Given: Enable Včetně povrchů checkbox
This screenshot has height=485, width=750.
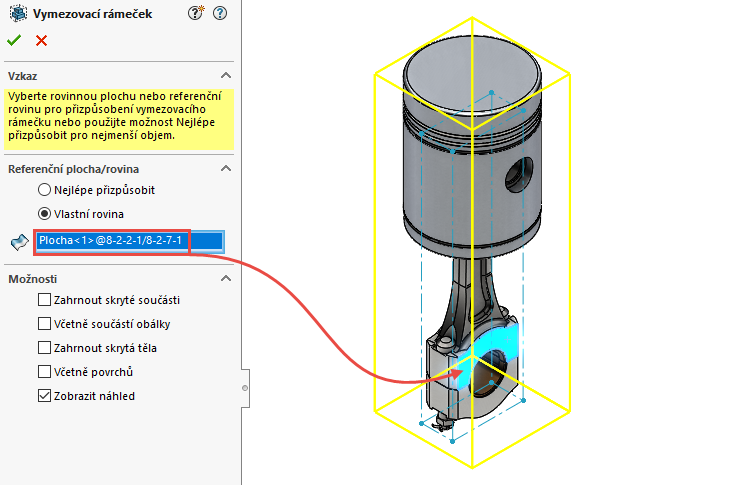Looking at the screenshot, I should 44,372.
